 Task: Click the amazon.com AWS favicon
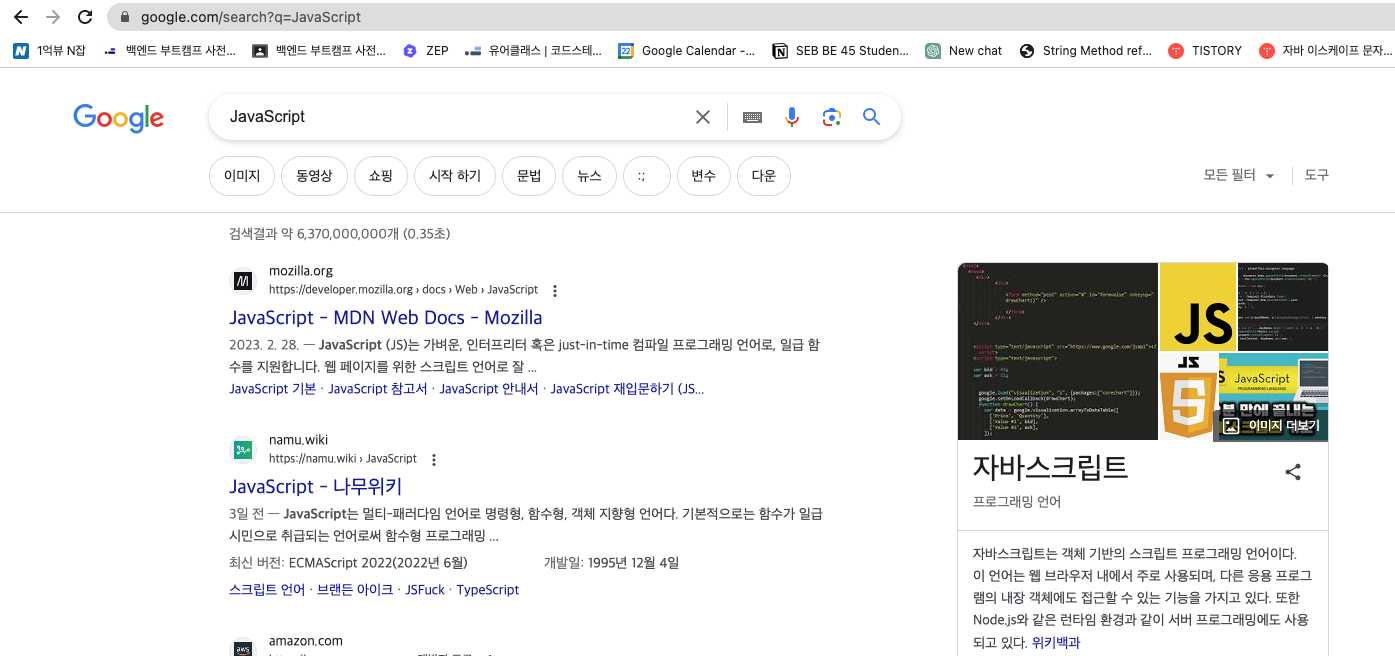[243, 648]
